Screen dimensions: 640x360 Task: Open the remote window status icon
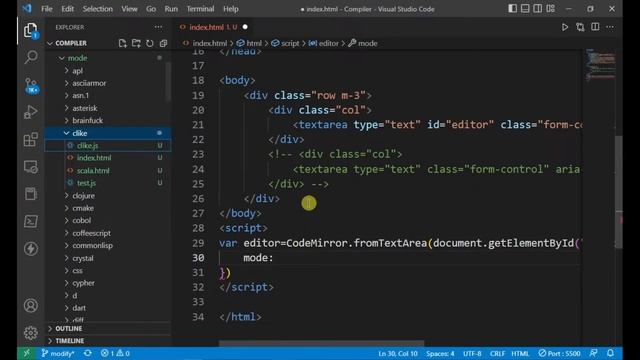point(27,353)
